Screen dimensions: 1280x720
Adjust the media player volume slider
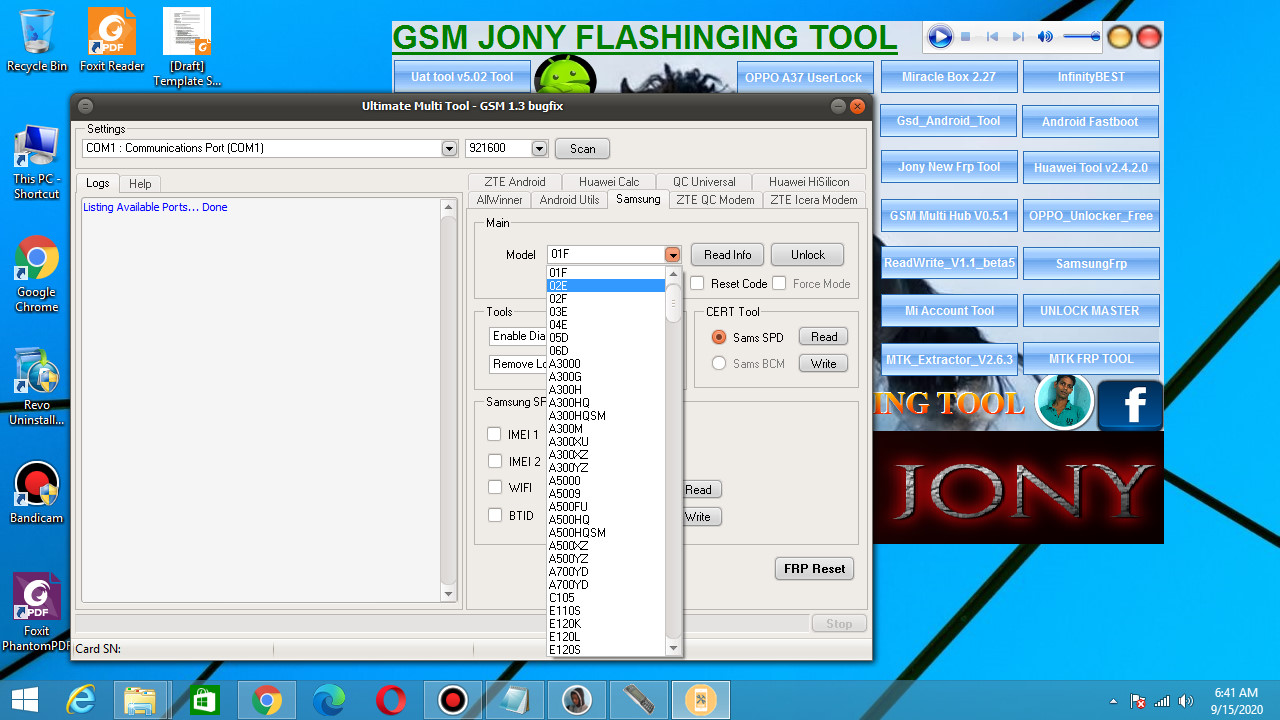[x=1082, y=37]
